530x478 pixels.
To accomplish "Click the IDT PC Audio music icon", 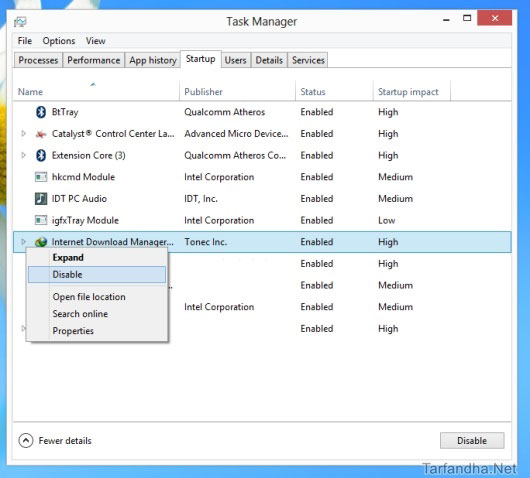I will click(x=41, y=199).
